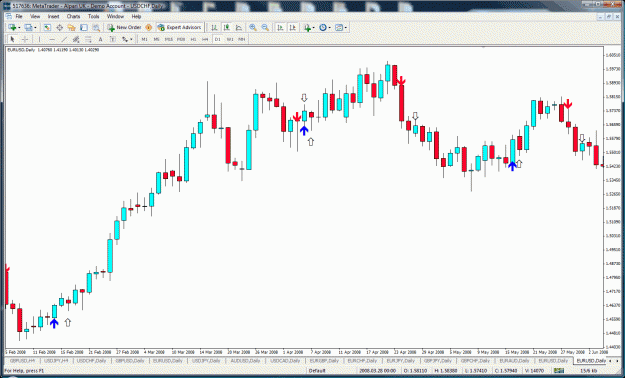Expand the Arrows tool dropdown arrow
The height and width of the screenshot is (378, 625).
[x=131, y=39]
